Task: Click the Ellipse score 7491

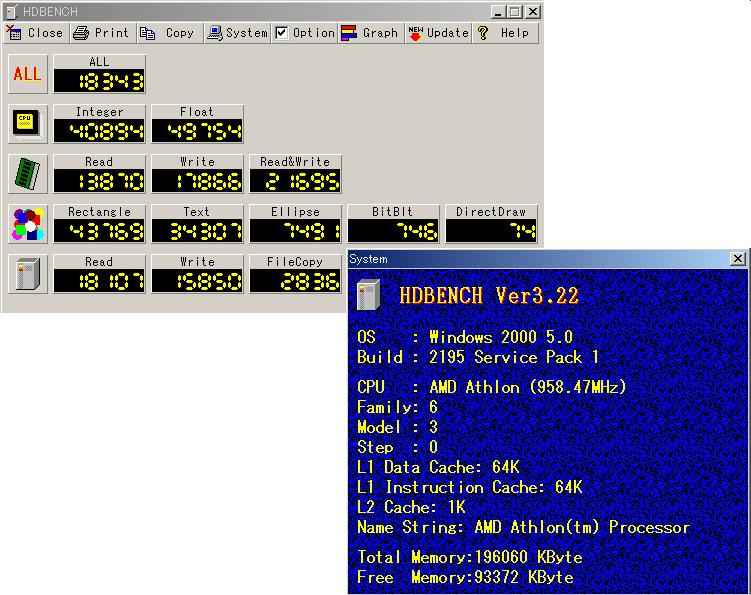Action: click(x=296, y=231)
